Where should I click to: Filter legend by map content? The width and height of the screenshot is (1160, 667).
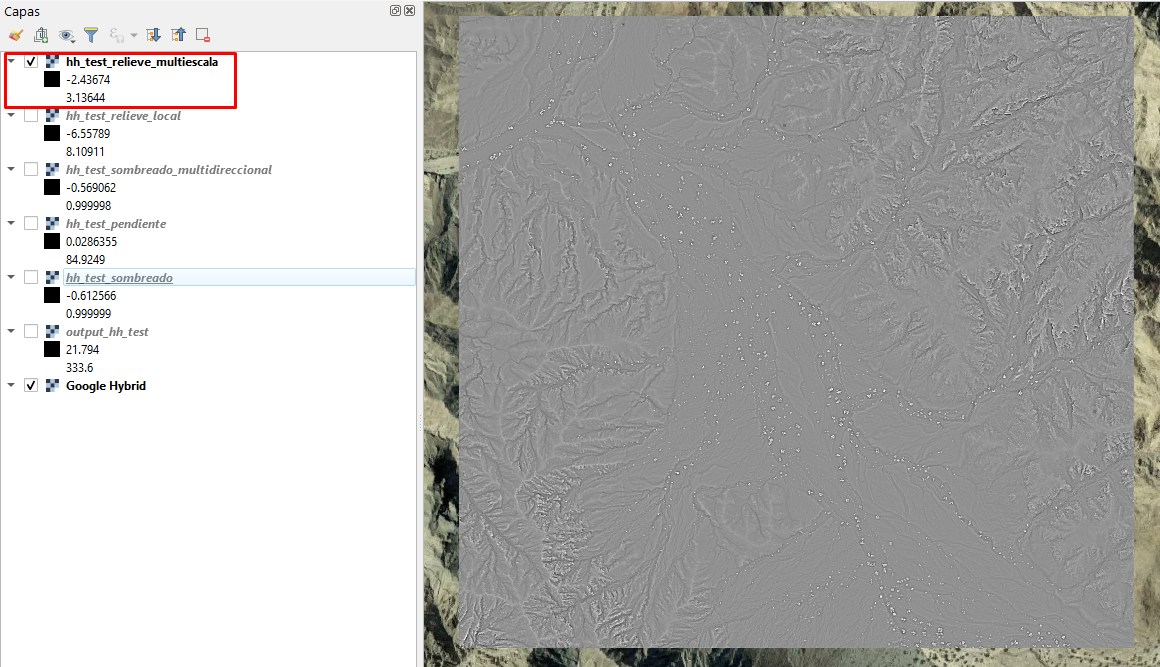click(90, 34)
